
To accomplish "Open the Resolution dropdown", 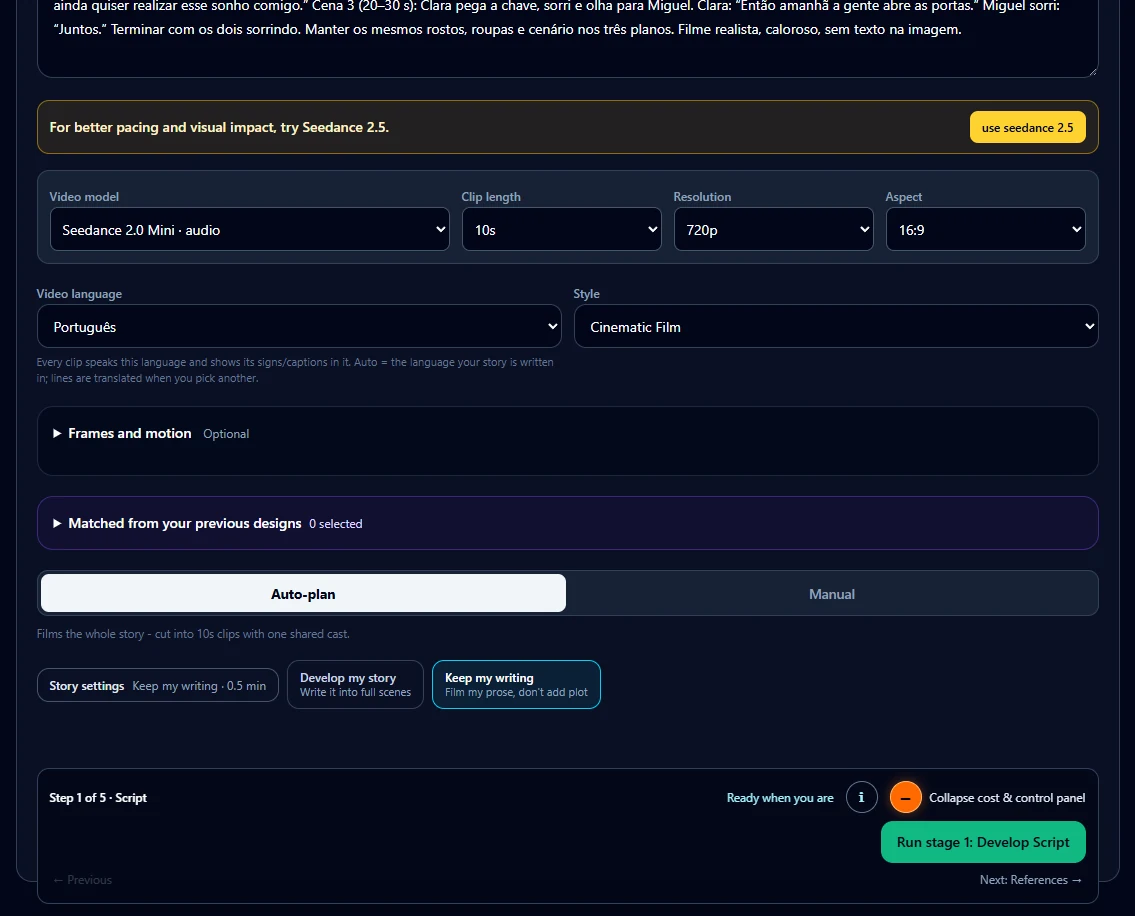I will point(774,230).
